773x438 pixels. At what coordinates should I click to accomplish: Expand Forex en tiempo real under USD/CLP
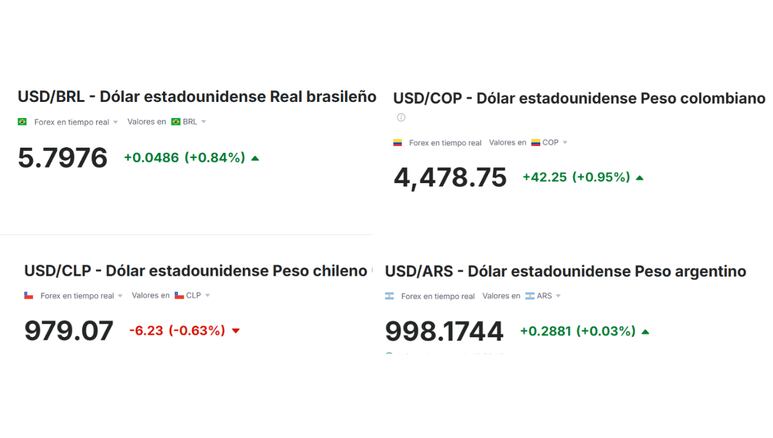tap(81, 295)
